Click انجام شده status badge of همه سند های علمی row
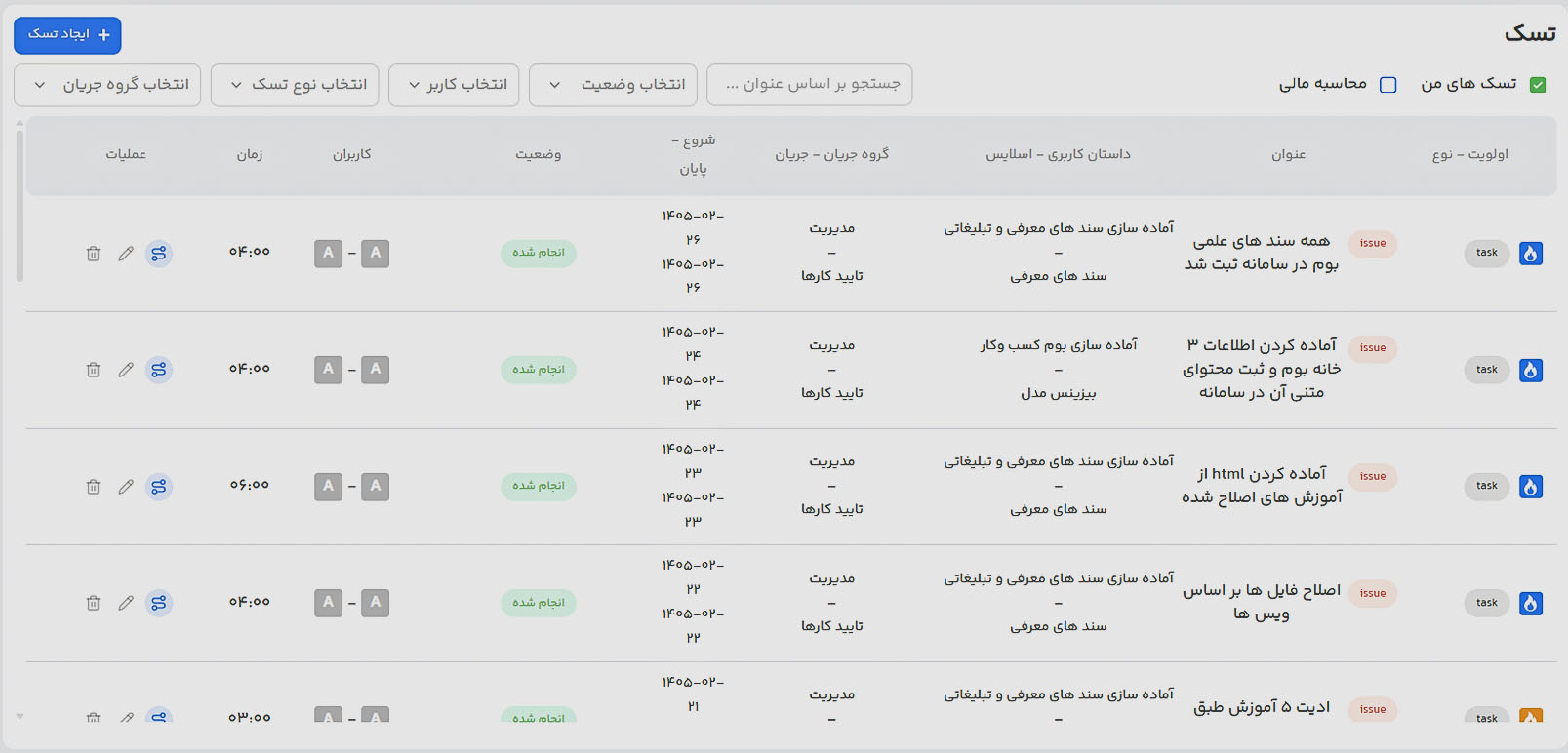 (x=539, y=253)
